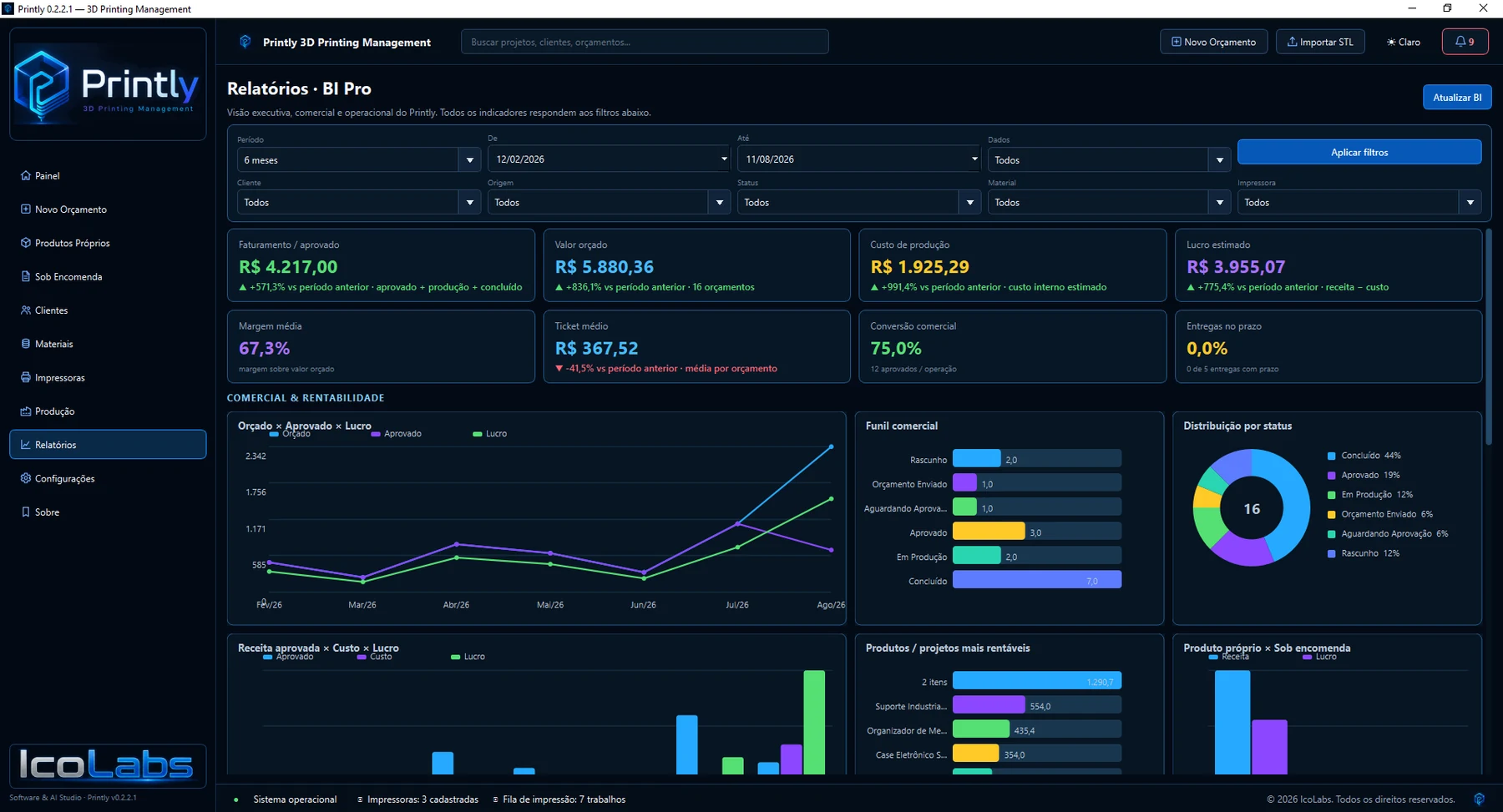Click the Produção factory icon
Viewport: 1503px width, 812px height.
click(26, 411)
